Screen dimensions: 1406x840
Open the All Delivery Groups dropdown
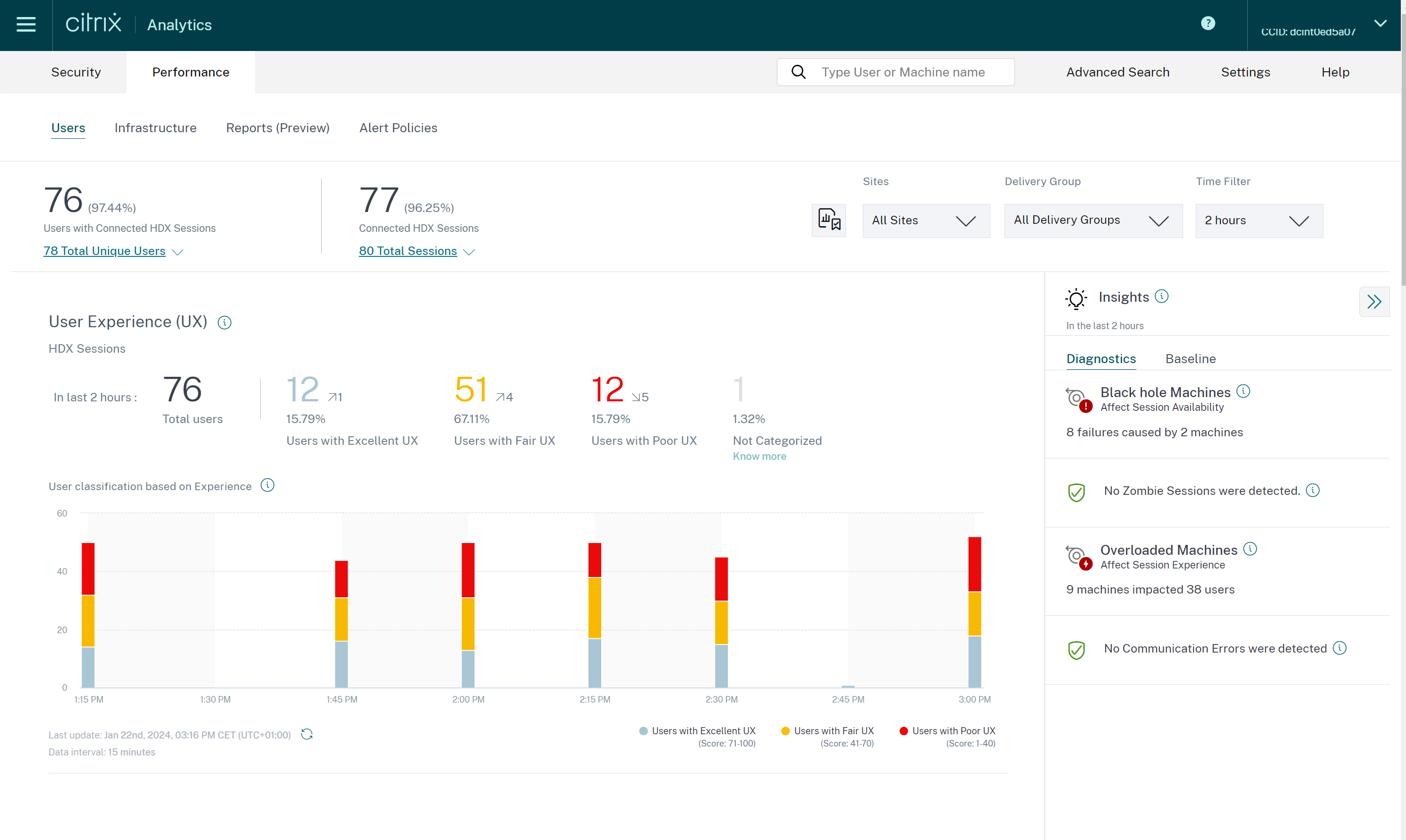(1092, 220)
